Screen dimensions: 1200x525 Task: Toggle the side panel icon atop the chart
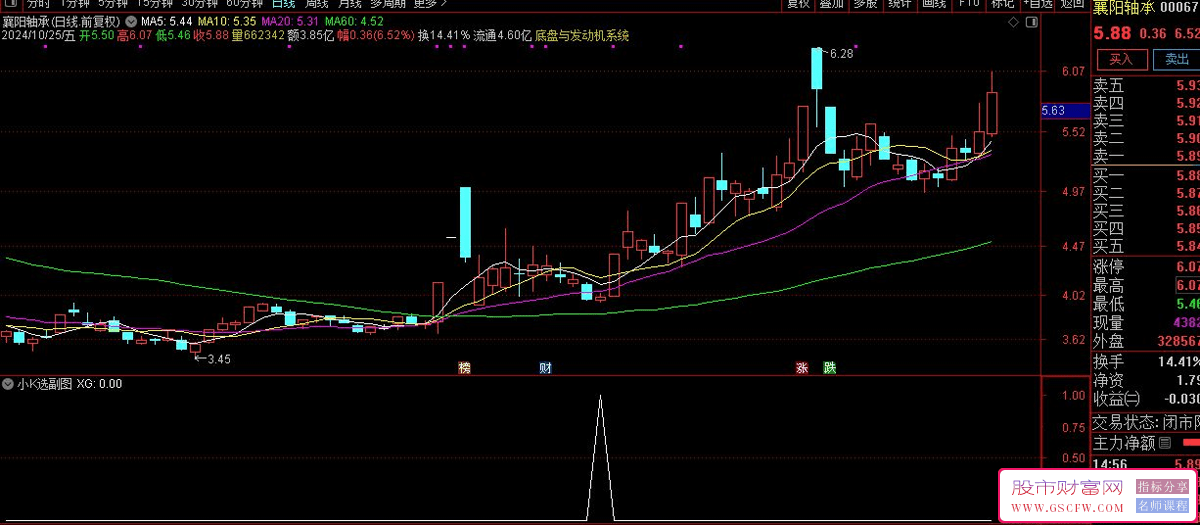coord(1030,21)
